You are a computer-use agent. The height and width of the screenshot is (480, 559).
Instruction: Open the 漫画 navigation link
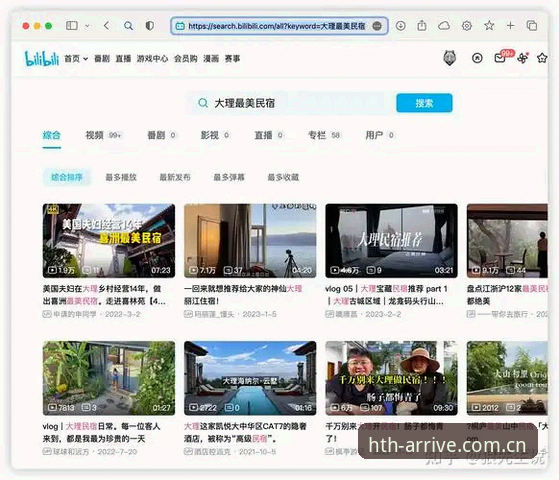pos(211,58)
